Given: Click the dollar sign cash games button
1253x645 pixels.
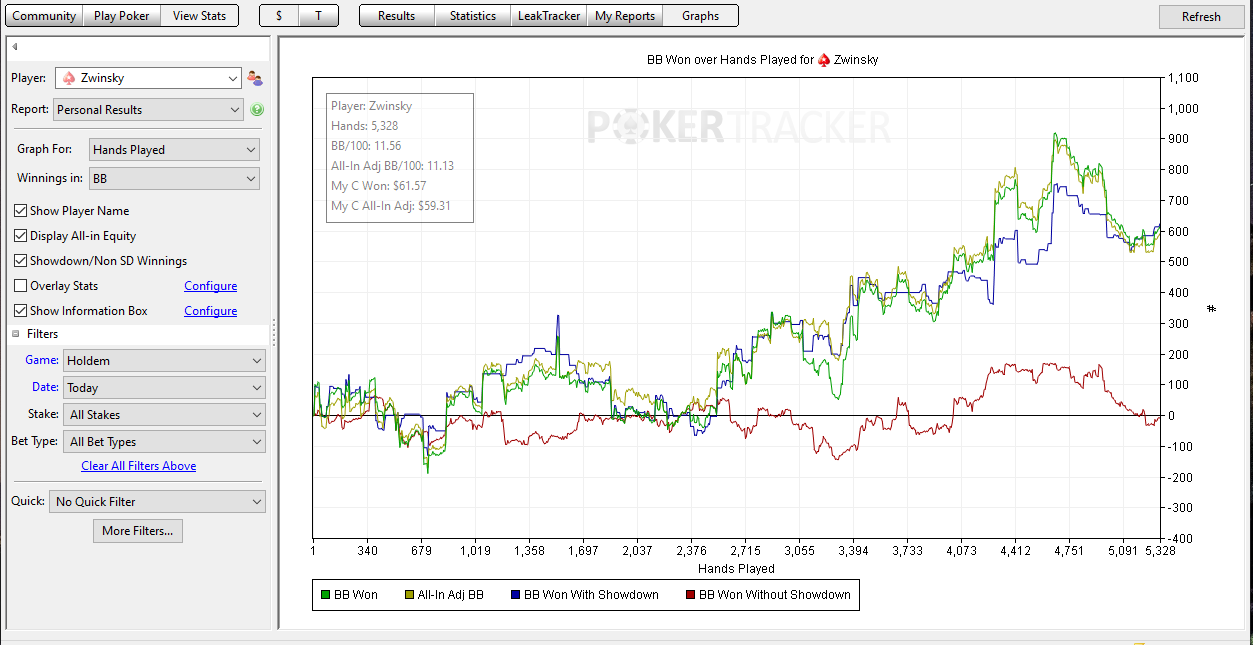Looking at the screenshot, I should 279,16.
